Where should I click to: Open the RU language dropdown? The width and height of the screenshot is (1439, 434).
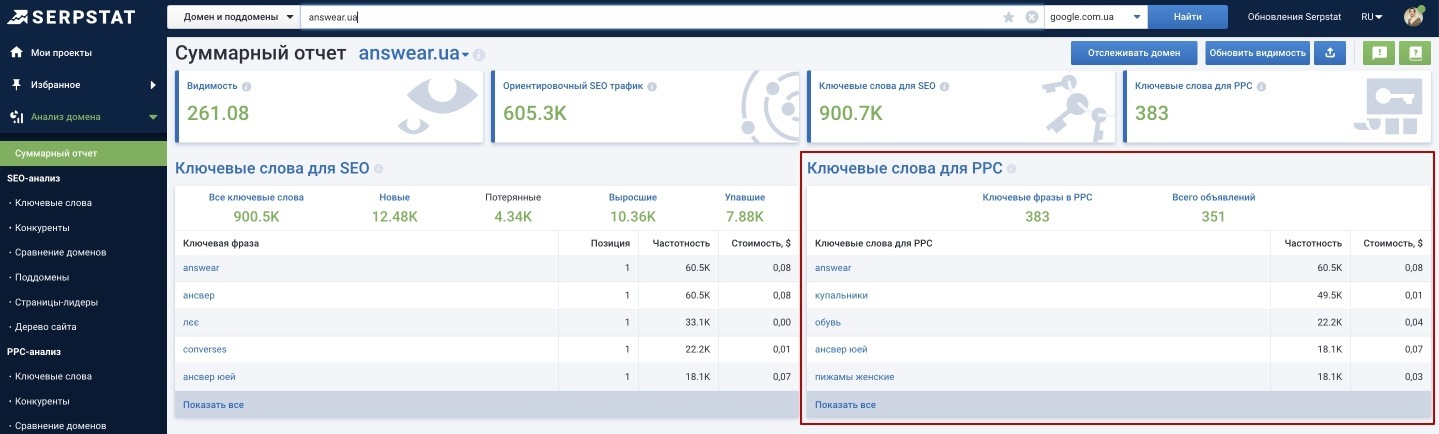(1372, 17)
